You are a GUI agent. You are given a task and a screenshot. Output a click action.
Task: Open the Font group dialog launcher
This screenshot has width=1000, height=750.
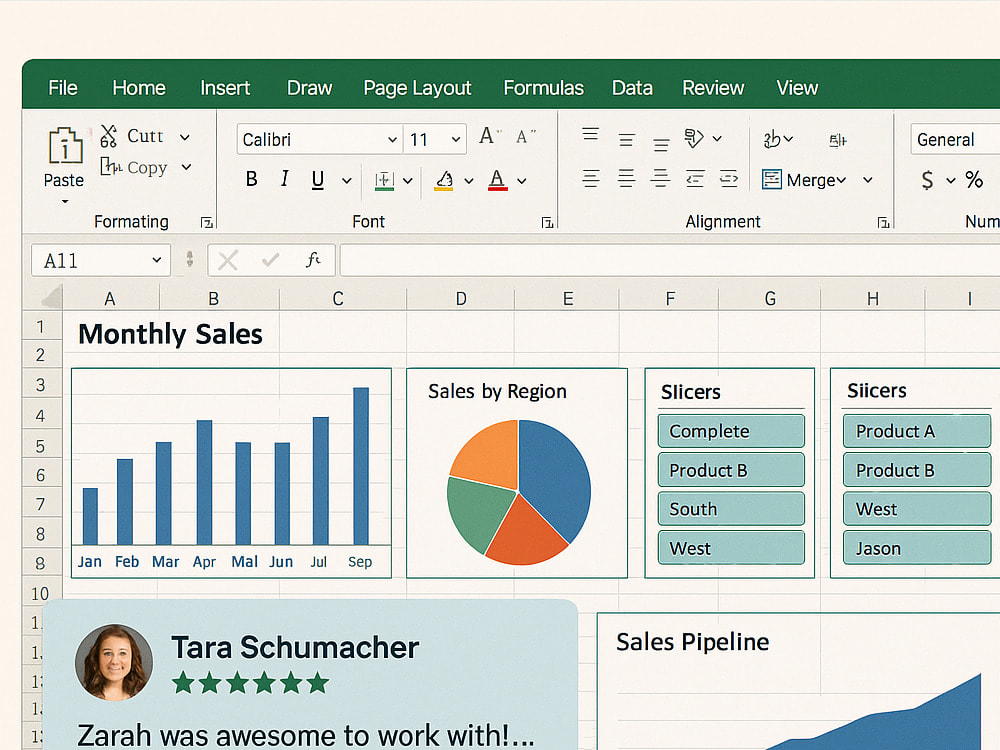547,223
